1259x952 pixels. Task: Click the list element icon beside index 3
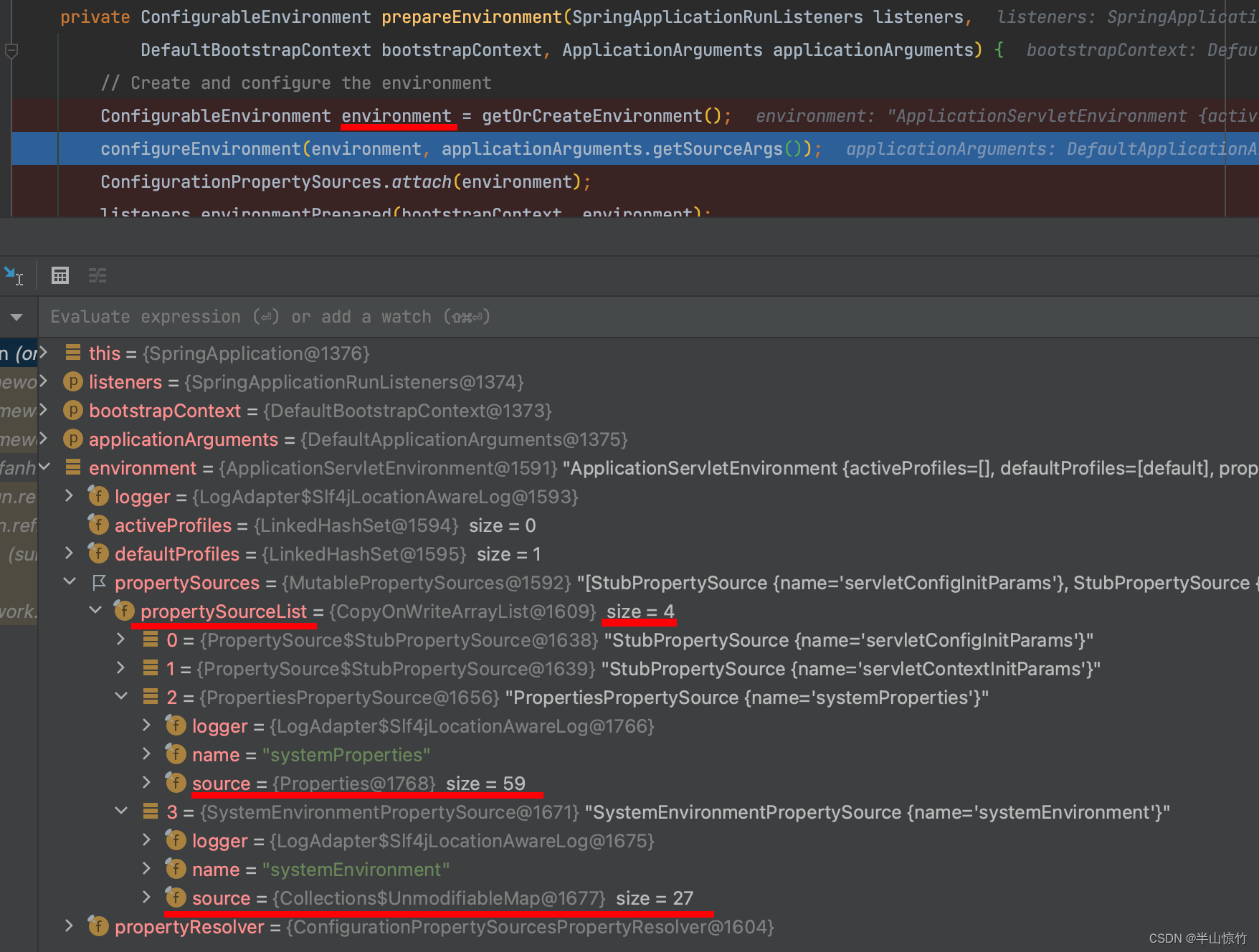point(151,811)
